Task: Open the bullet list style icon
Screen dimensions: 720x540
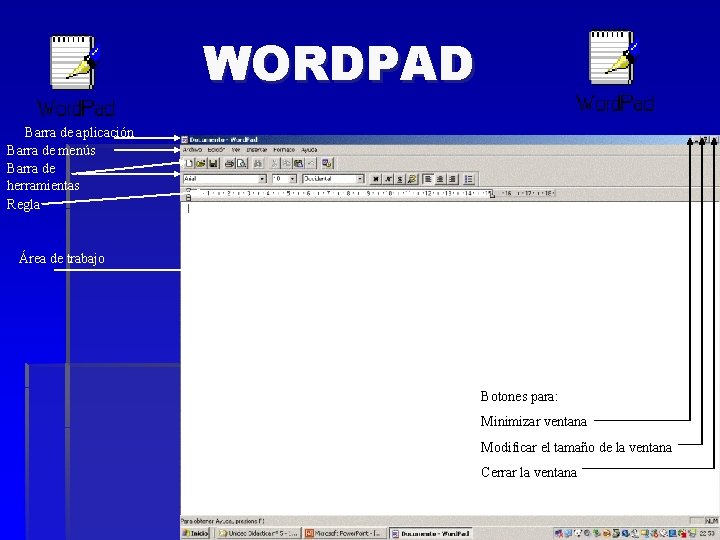Action: pyautogui.click(x=468, y=179)
